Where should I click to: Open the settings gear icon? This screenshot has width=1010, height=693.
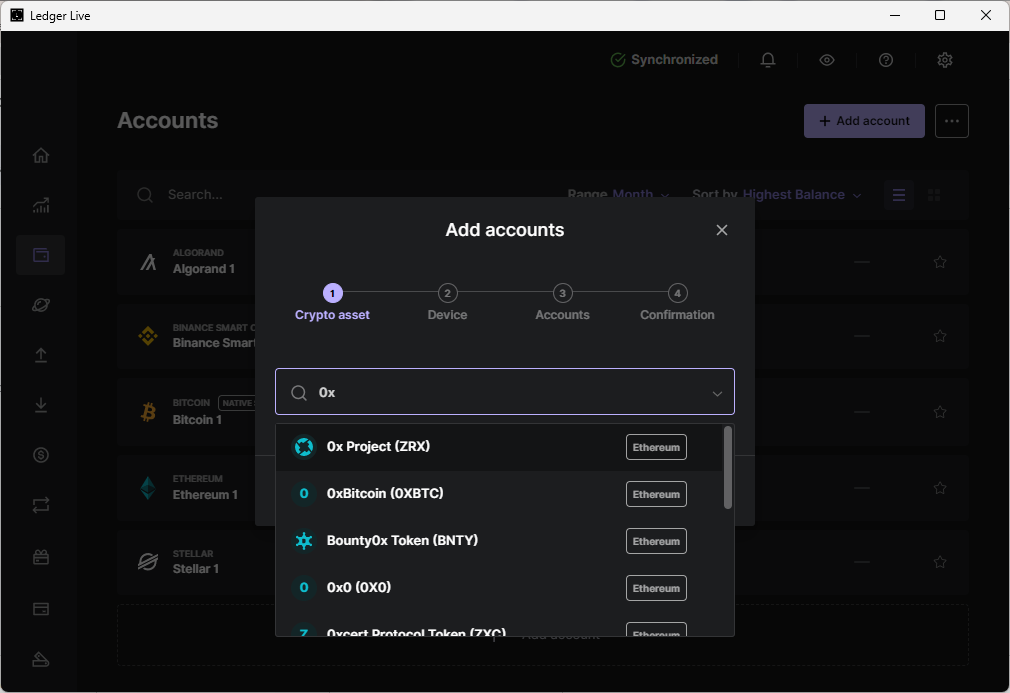(x=945, y=60)
